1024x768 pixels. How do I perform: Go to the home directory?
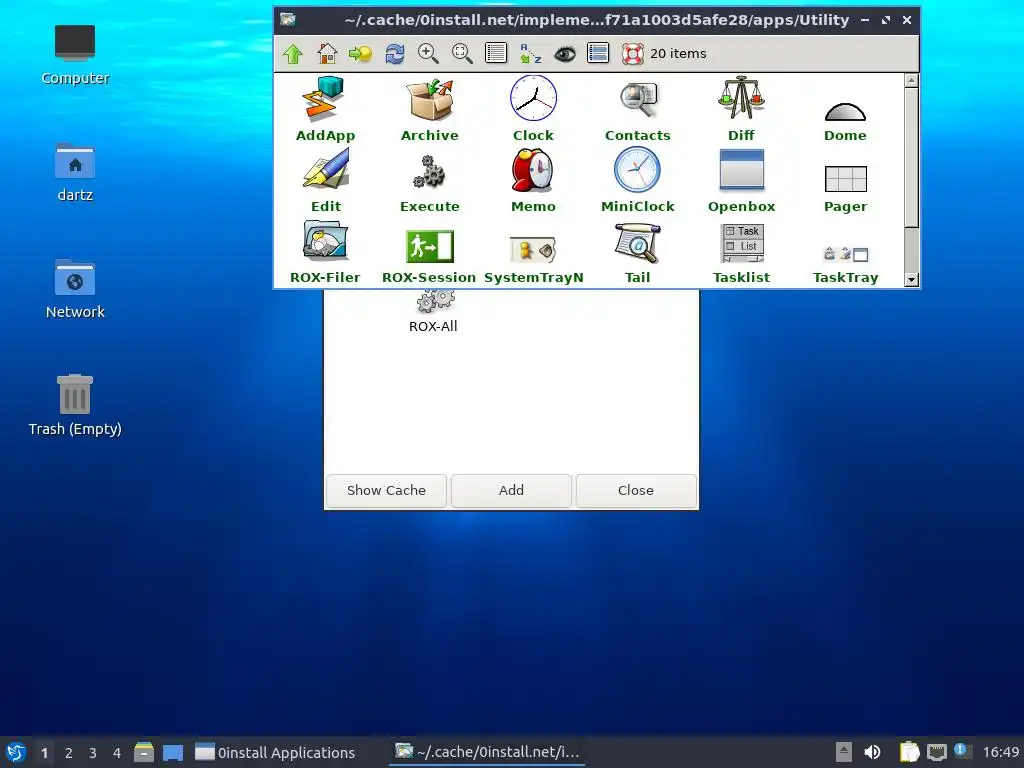[x=327, y=54]
